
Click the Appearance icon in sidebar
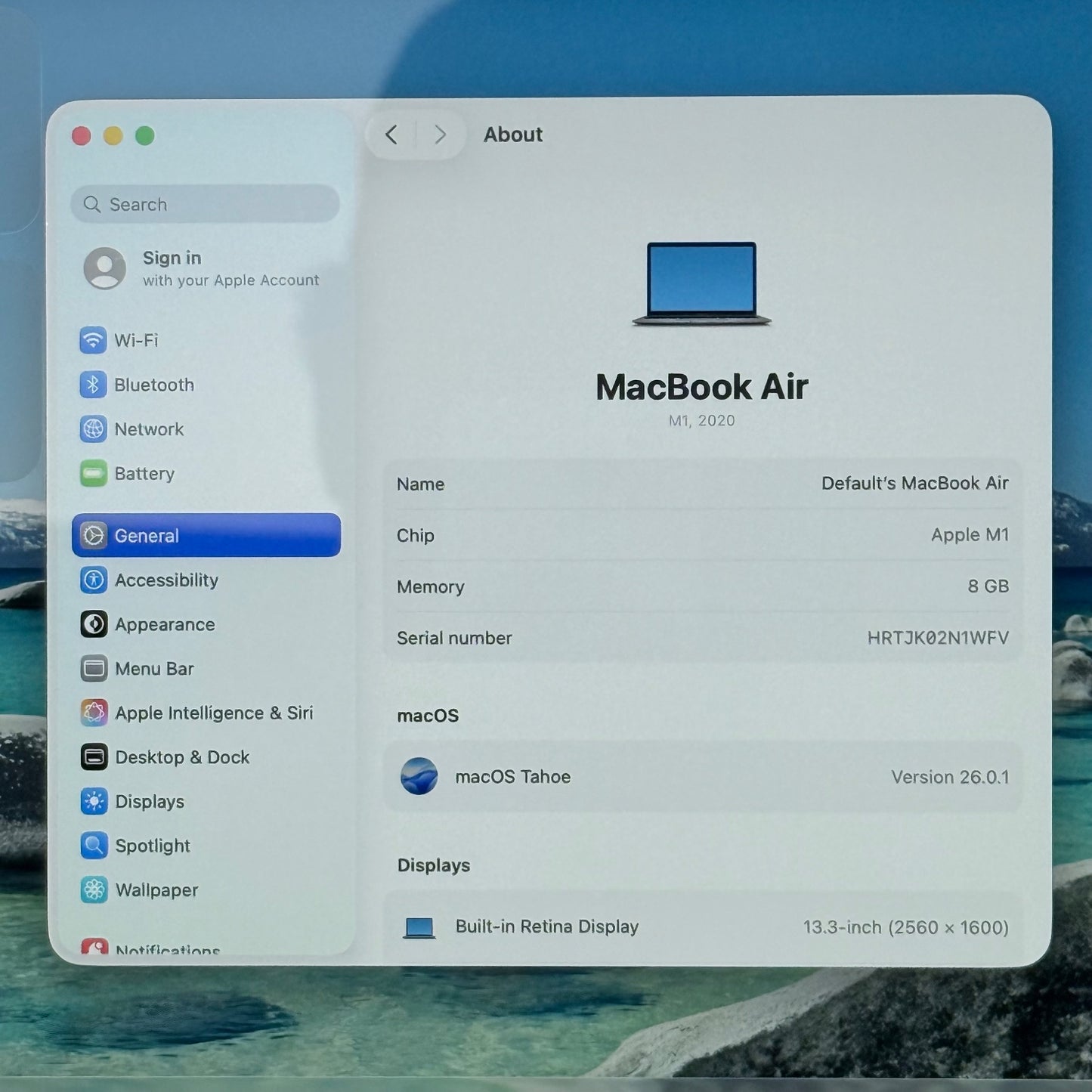94,624
